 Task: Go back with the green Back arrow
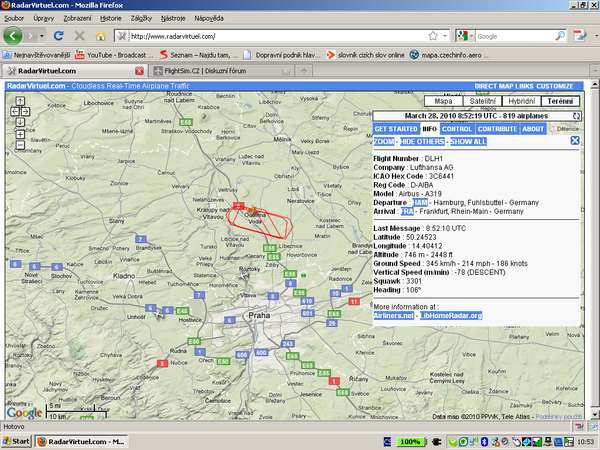(13, 36)
